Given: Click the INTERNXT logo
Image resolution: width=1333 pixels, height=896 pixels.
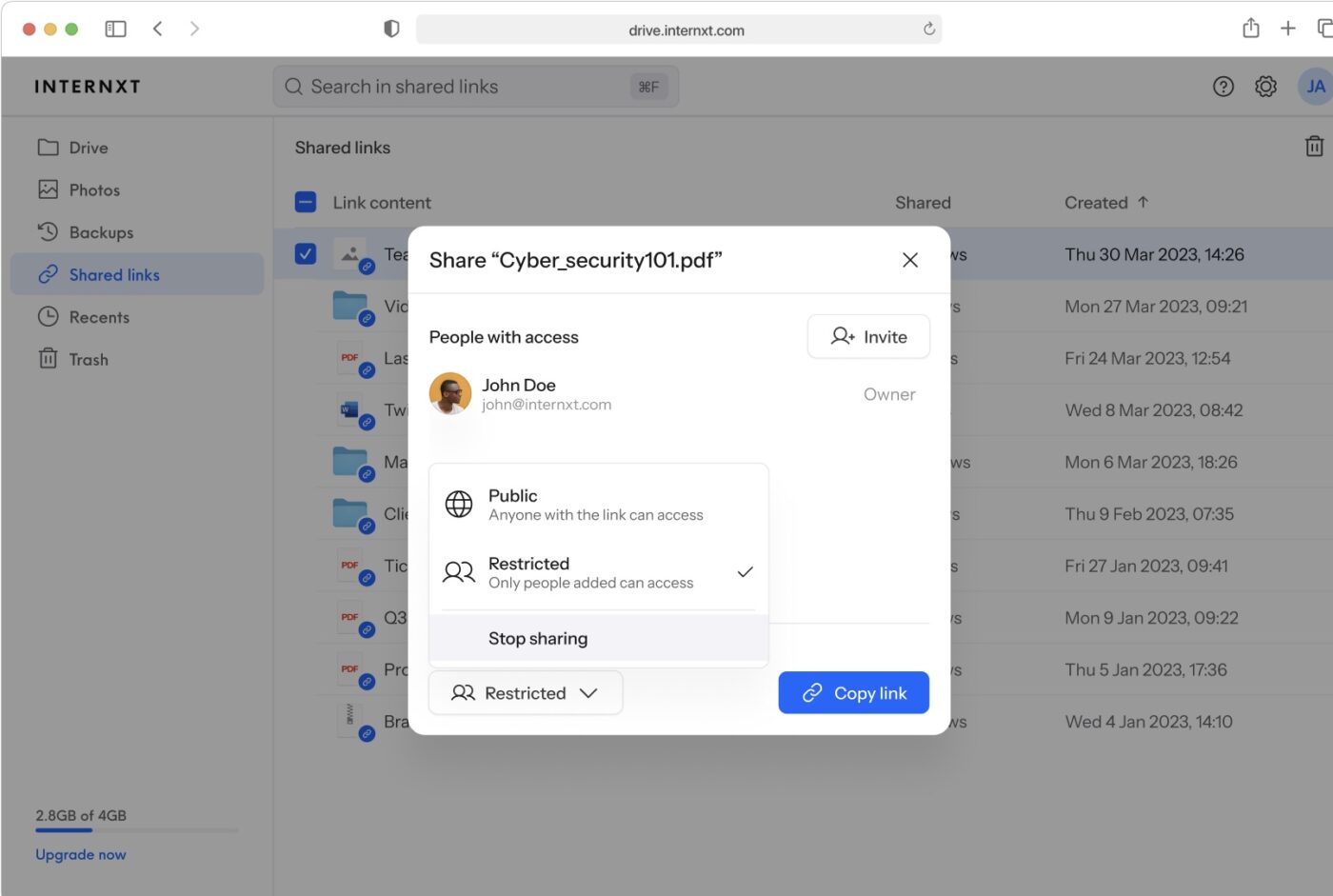Looking at the screenshot, I should pyautogui.click(x=88, y=87).
